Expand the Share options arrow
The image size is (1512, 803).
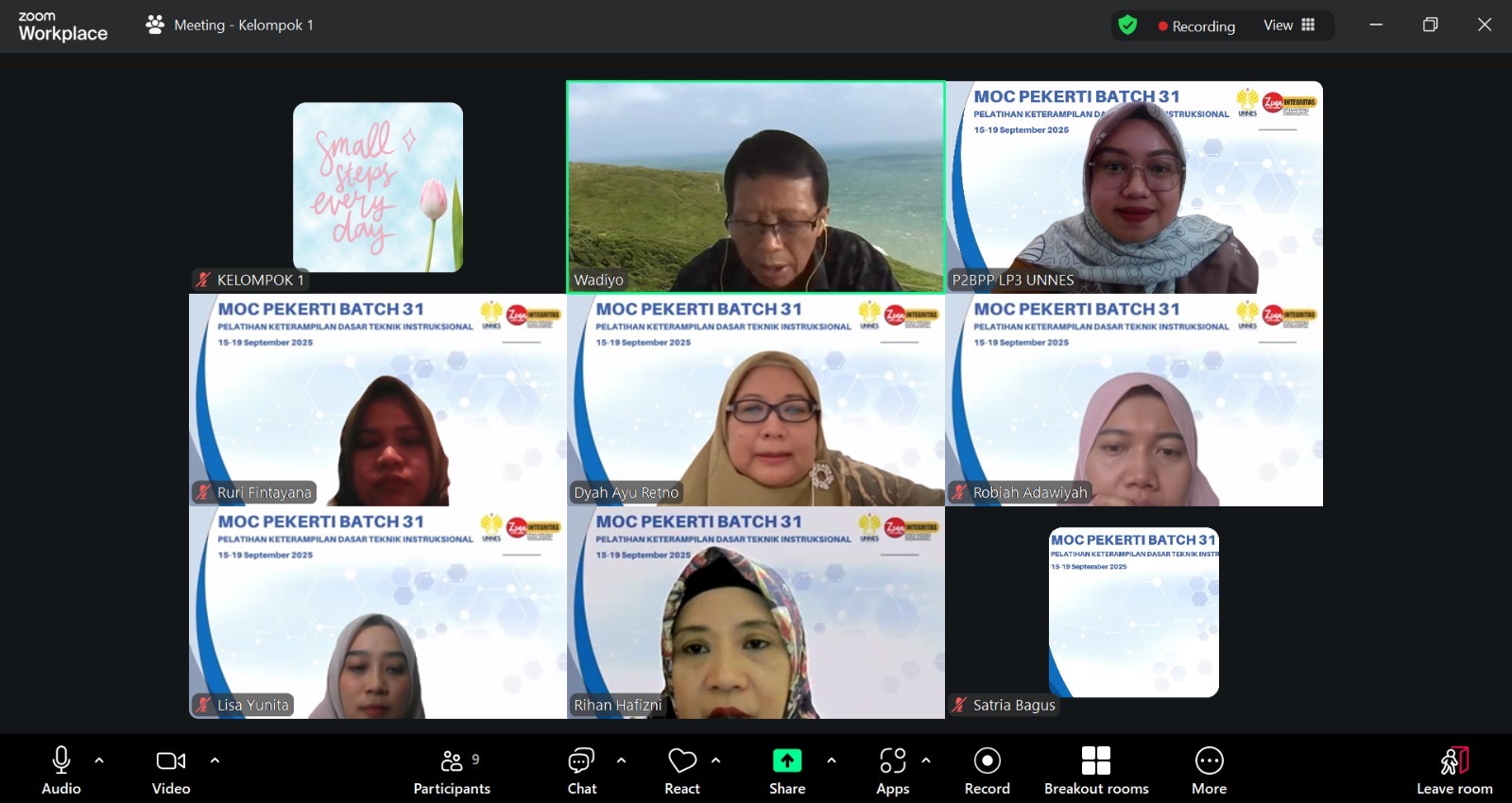(832, 760)
